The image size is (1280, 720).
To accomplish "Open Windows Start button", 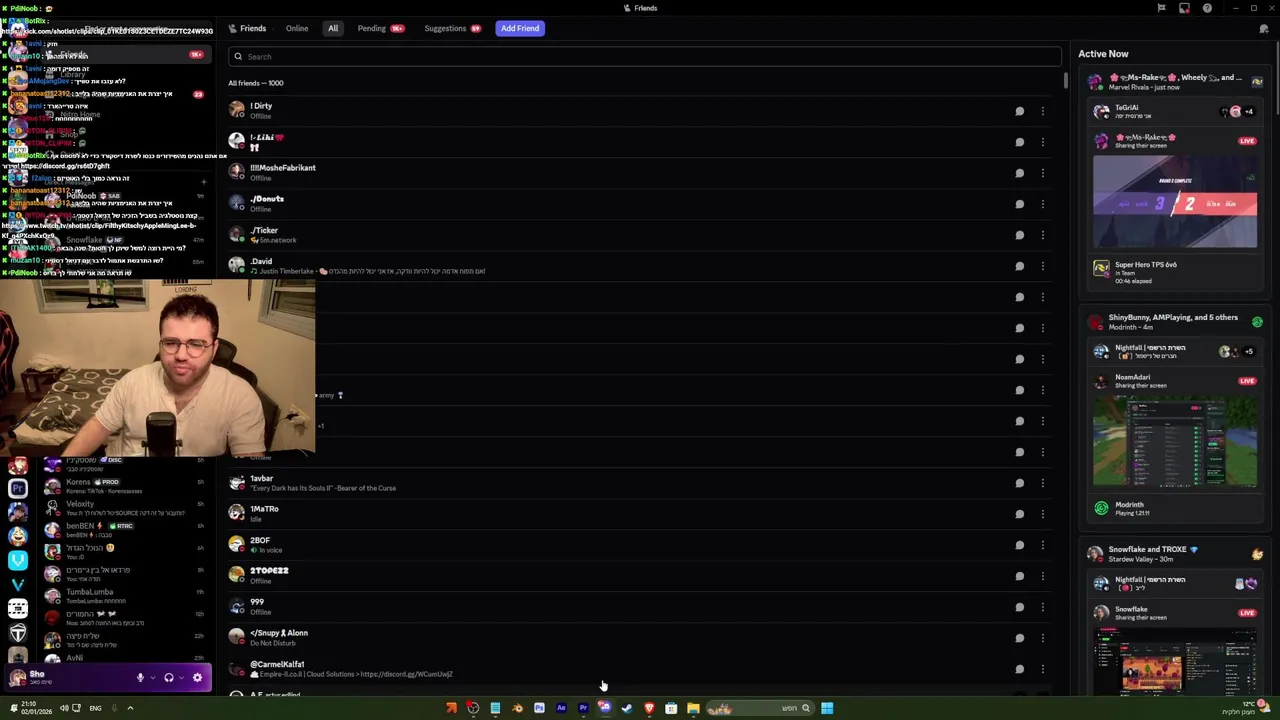I will (827, 708).
